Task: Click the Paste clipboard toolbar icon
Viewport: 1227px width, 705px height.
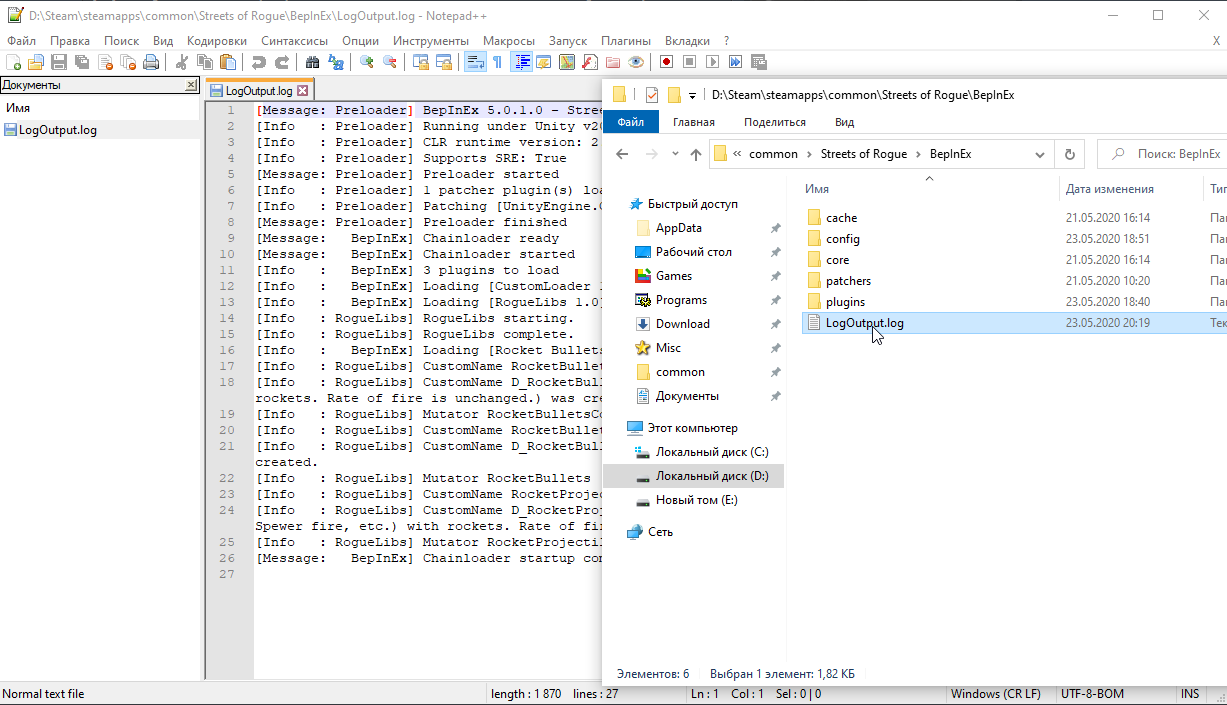Action: [x=228, y=62]
